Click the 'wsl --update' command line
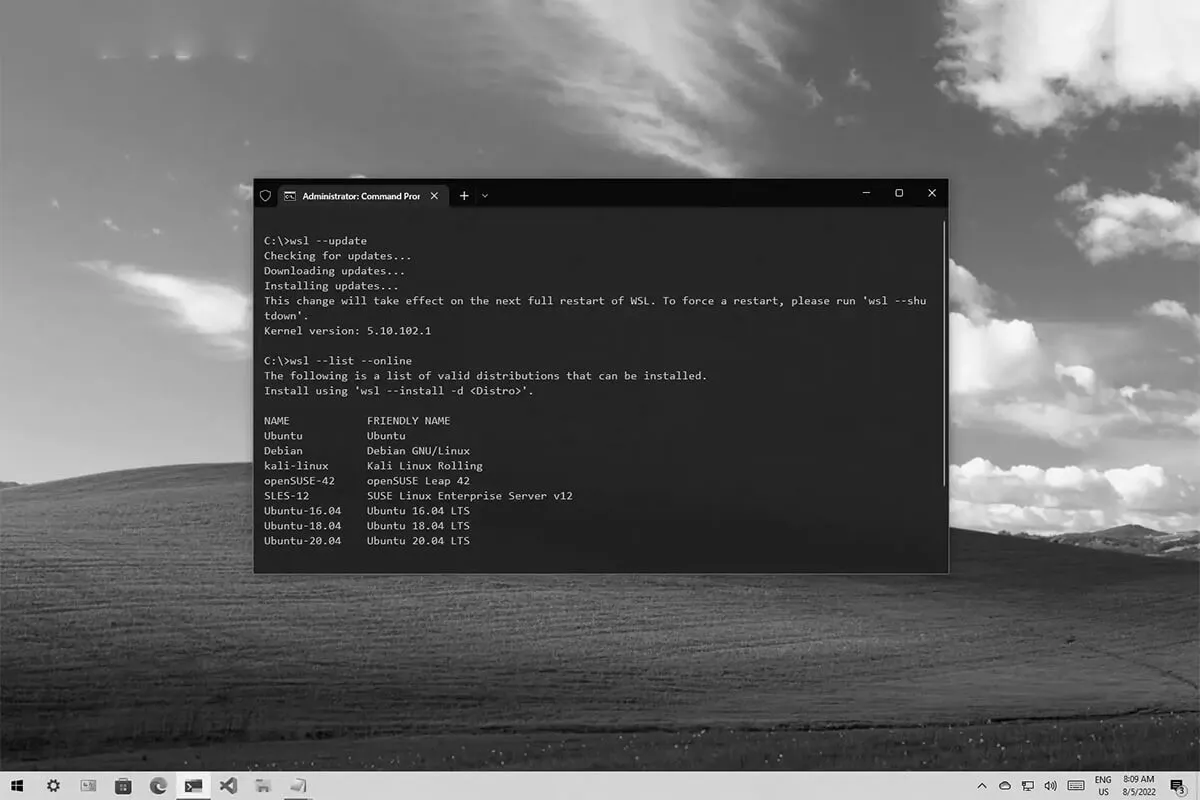 click(315, 241)
